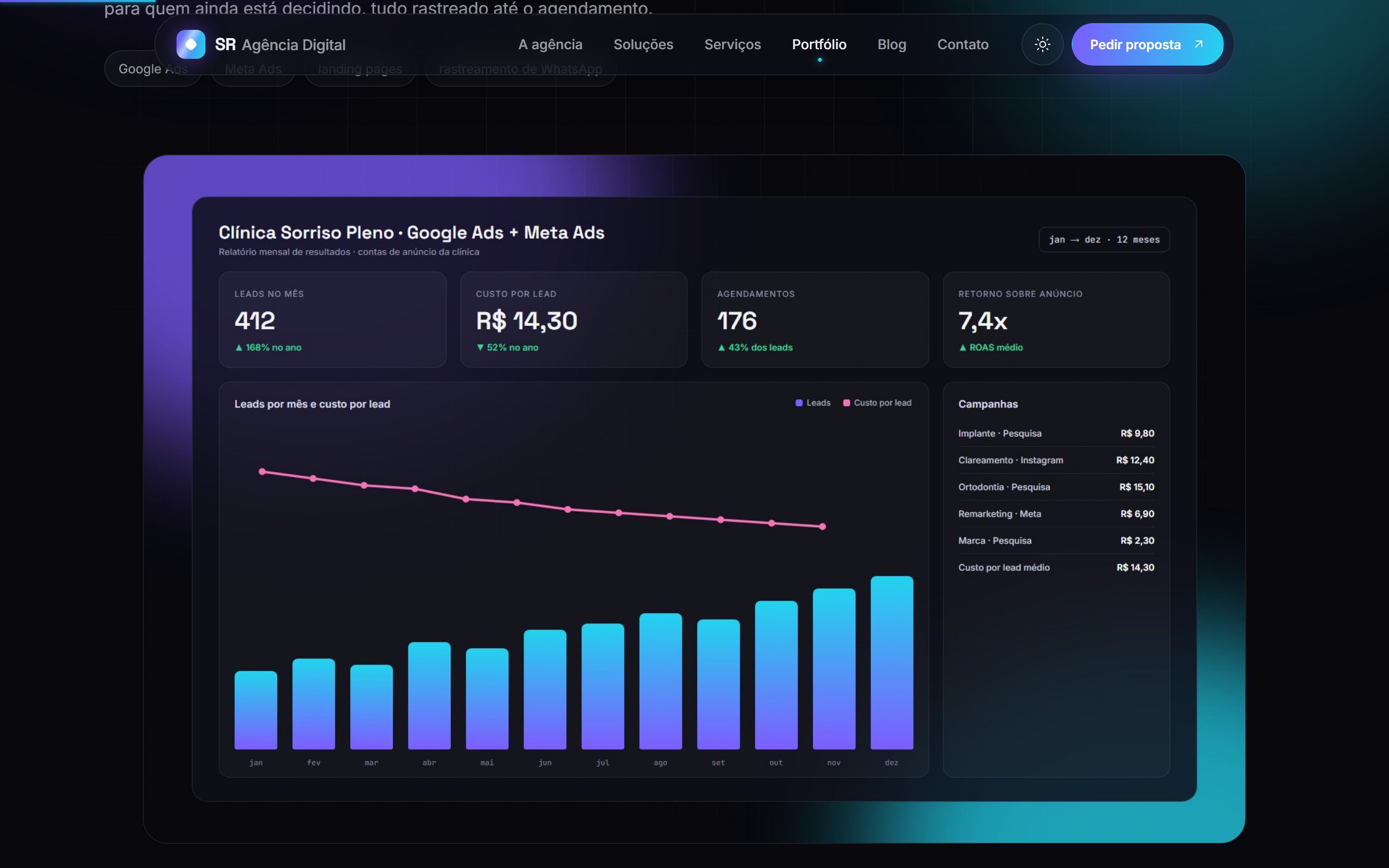Open the Blog link in navigation
This screenshot has height=868, width=1389.
click(x=891, y=44)
